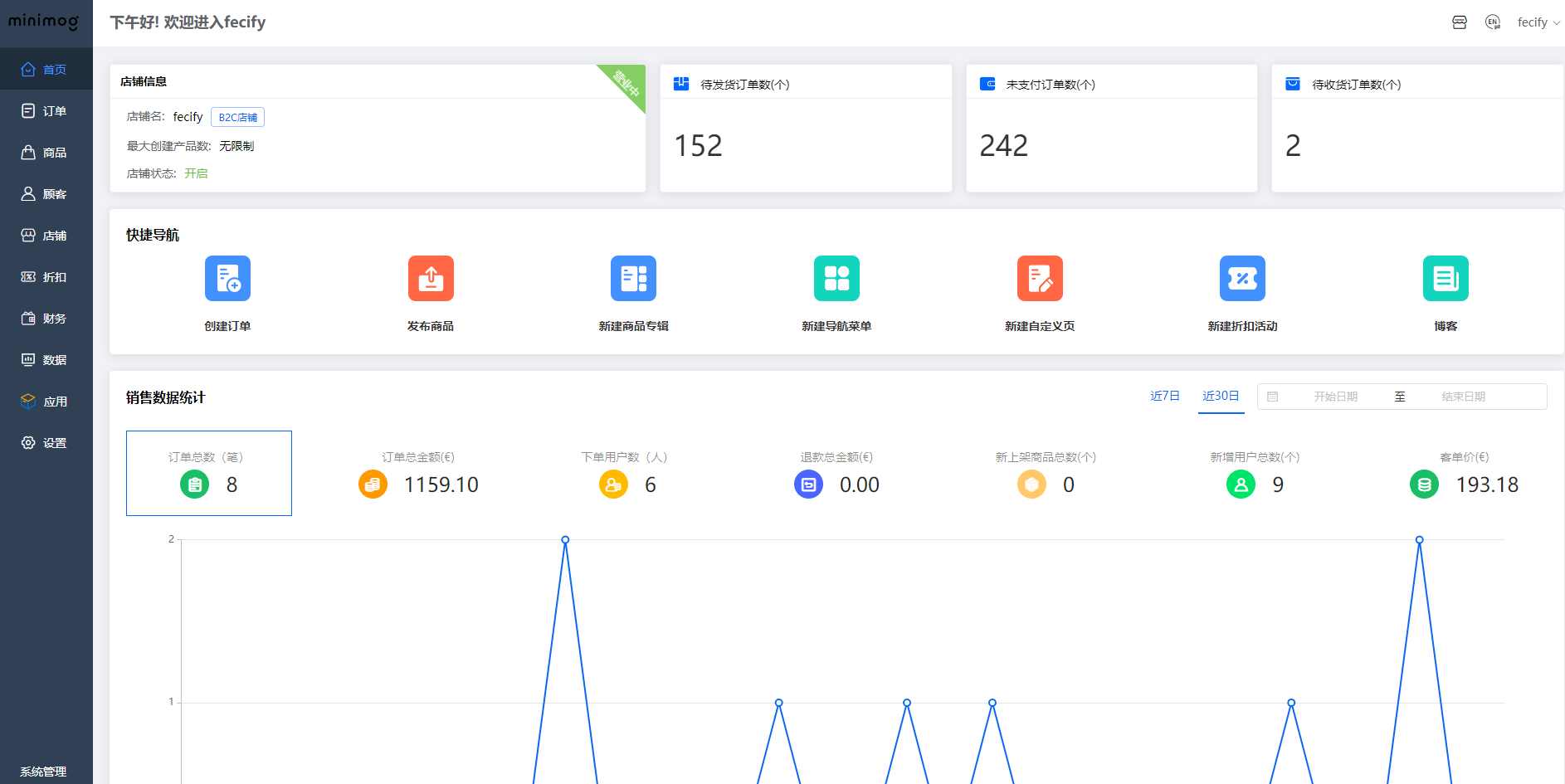Select the Total Orders (订单总数) metric card
Image resolution: width=1565 pixels, height=784 pixels.
pyautogui.click(x=209, y=473)
